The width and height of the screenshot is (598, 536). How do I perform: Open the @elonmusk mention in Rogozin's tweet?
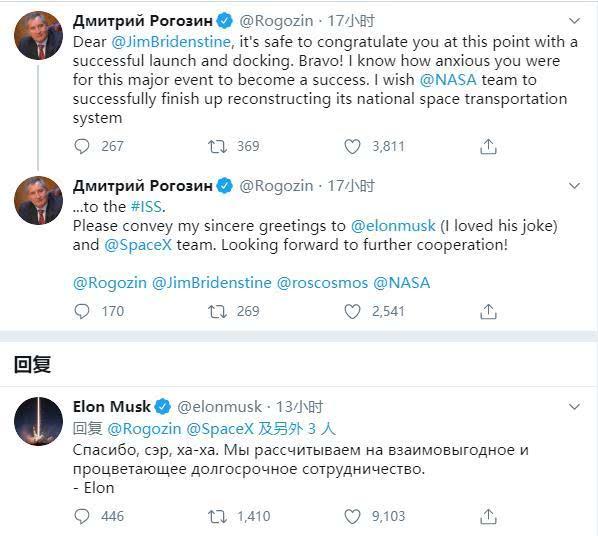tap(393, 226)
